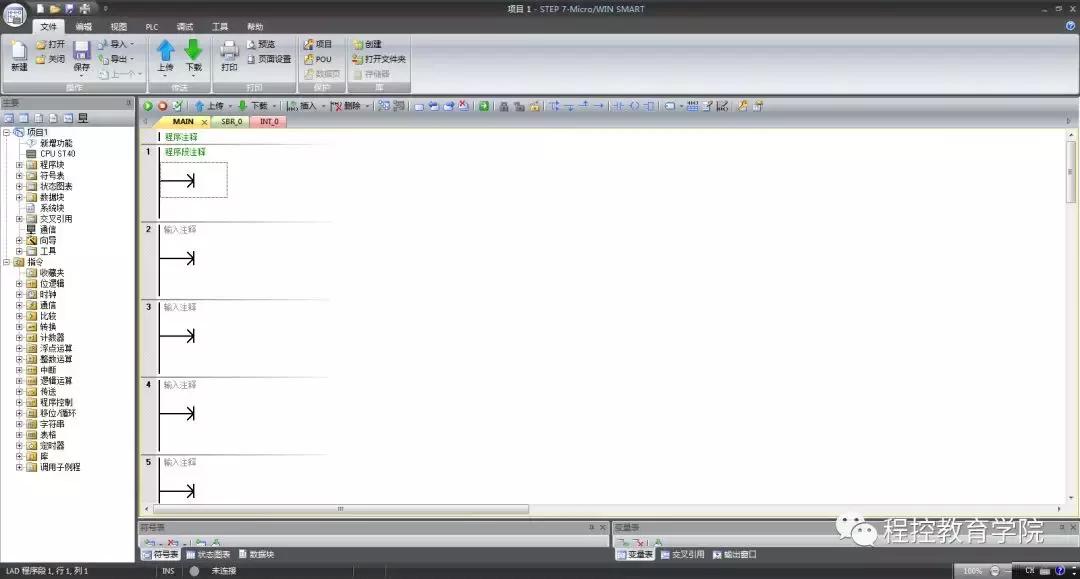1080x579 pixels.
Task: Select the CPU ST40 tree item
Action: [51, 154]
